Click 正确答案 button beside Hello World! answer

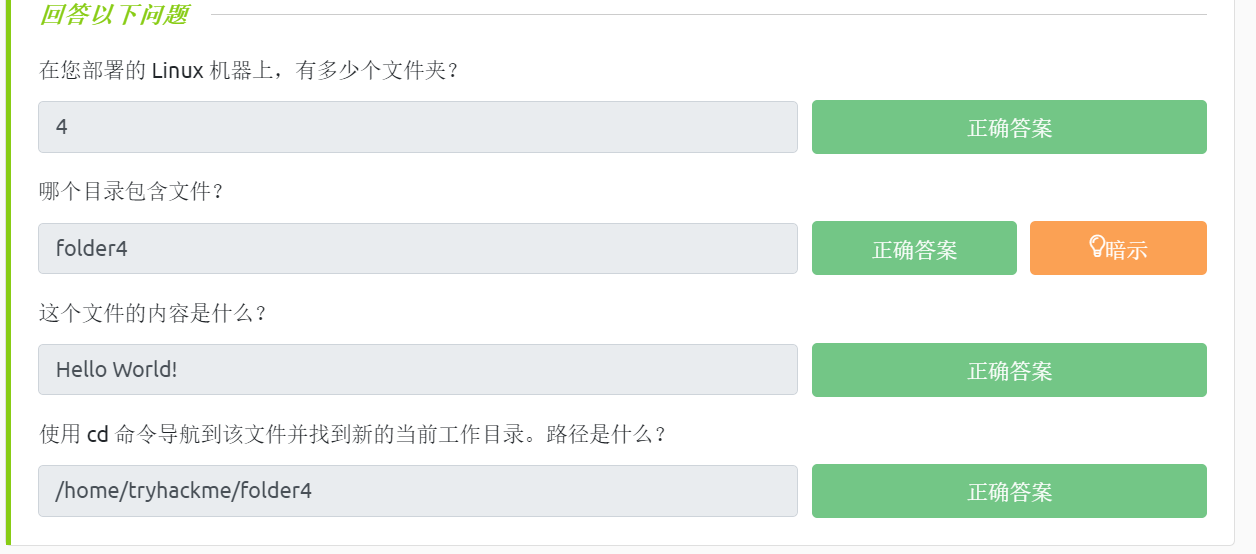[1009, 370]
